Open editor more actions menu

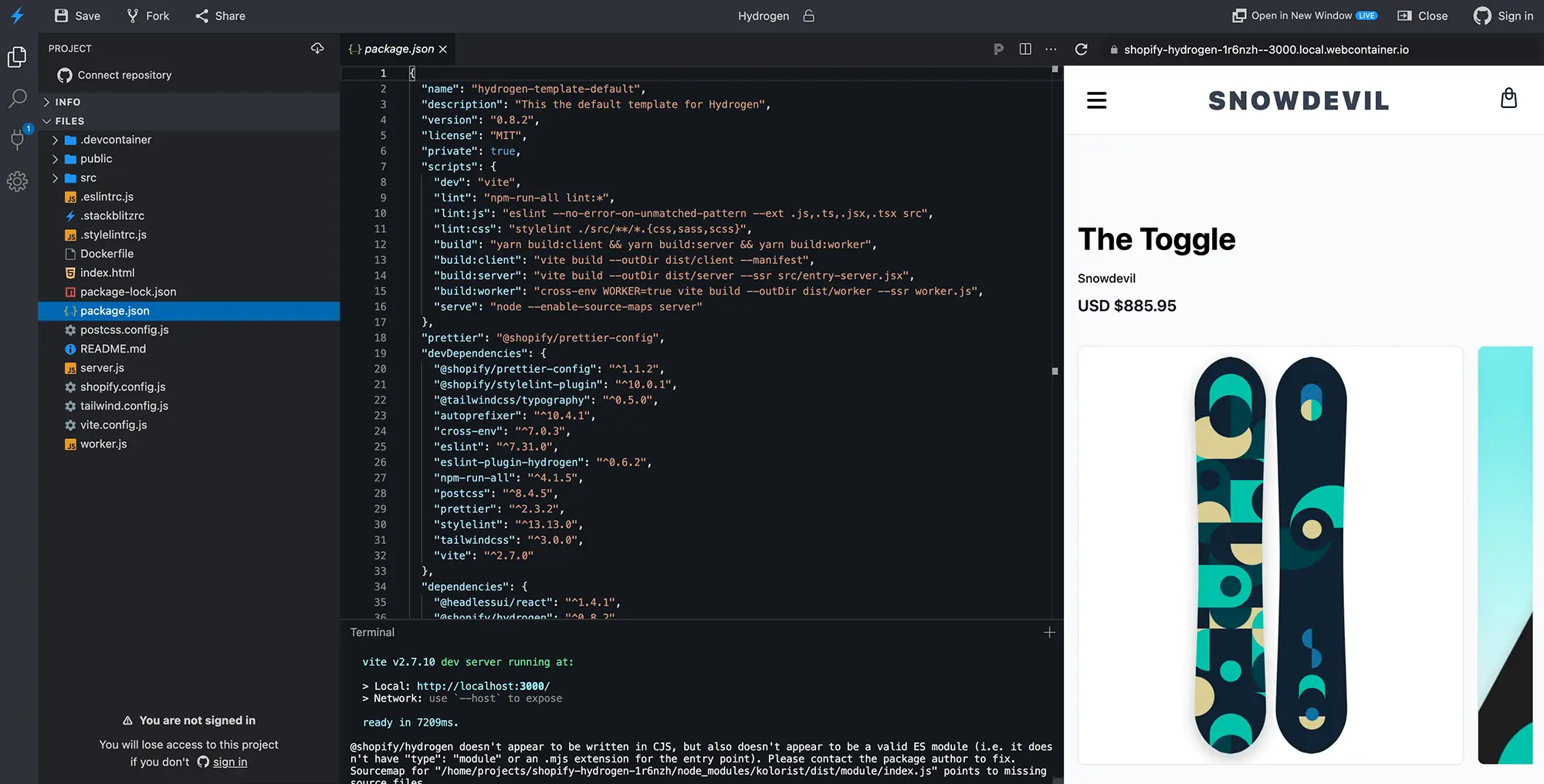tap(1051, 49)
